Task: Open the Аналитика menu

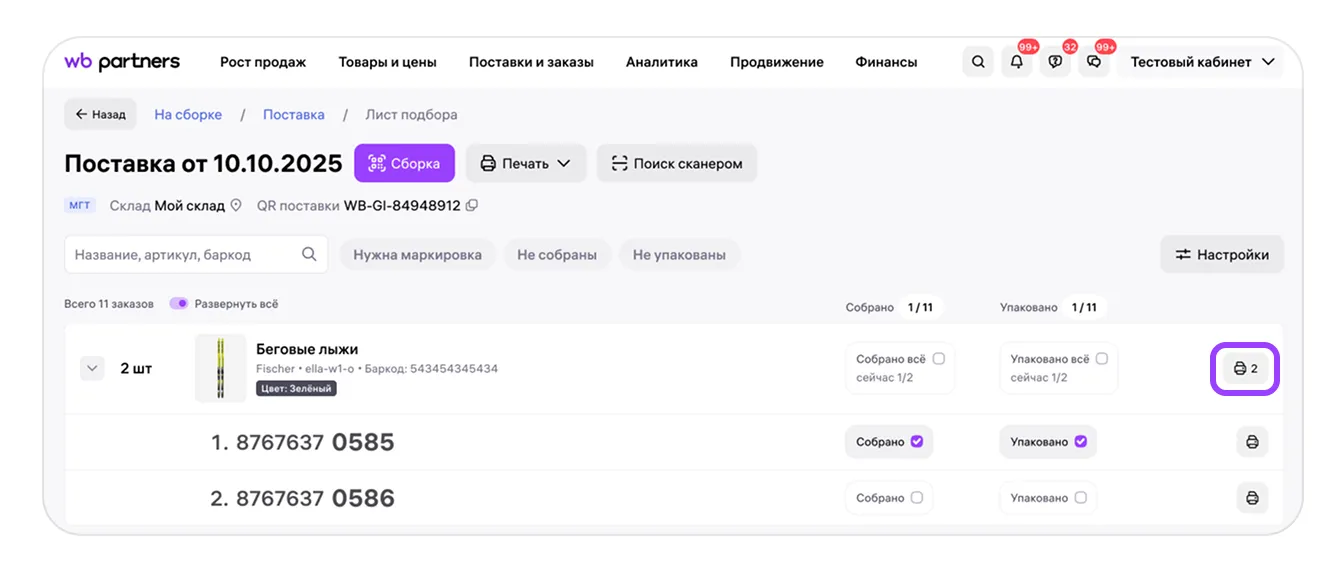Action: [x=662, y=62]
